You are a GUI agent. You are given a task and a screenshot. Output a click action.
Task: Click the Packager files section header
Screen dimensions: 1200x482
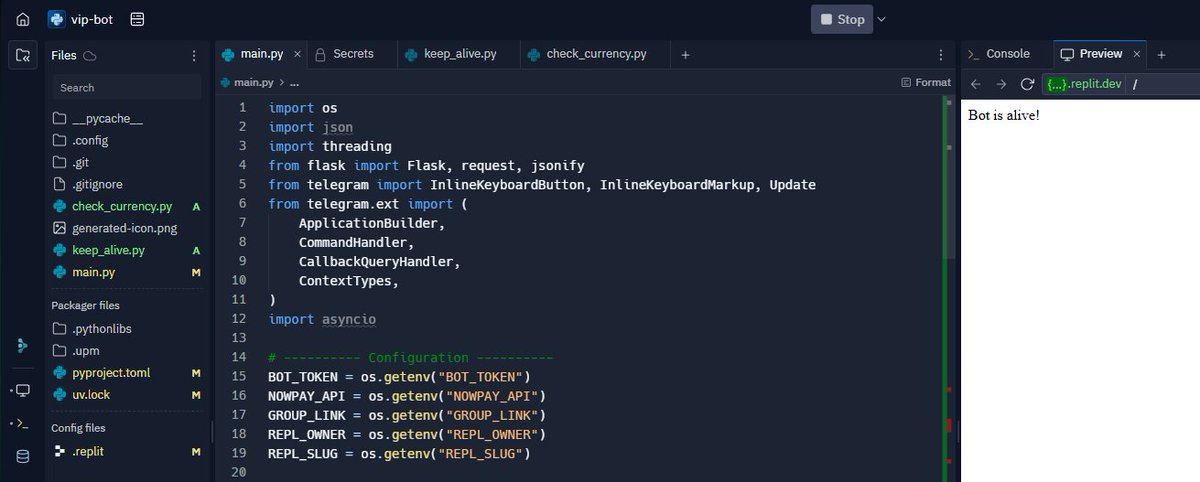point(85,305)
